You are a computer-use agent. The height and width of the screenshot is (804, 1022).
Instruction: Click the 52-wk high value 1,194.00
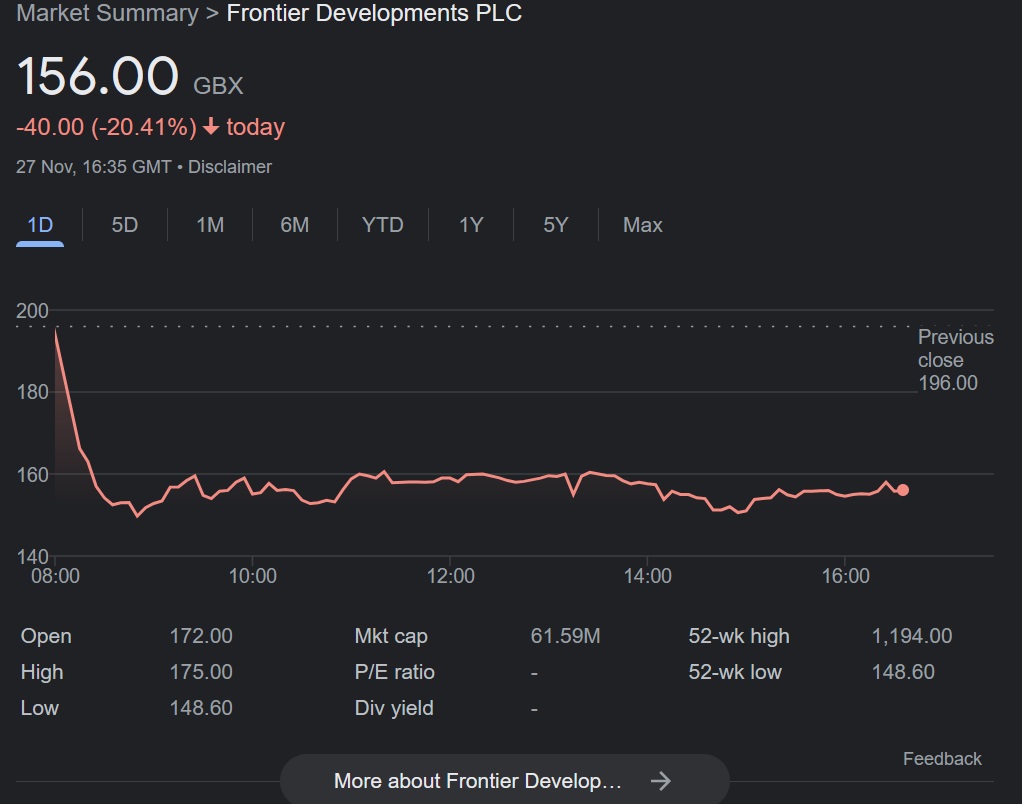pos(912,636)
